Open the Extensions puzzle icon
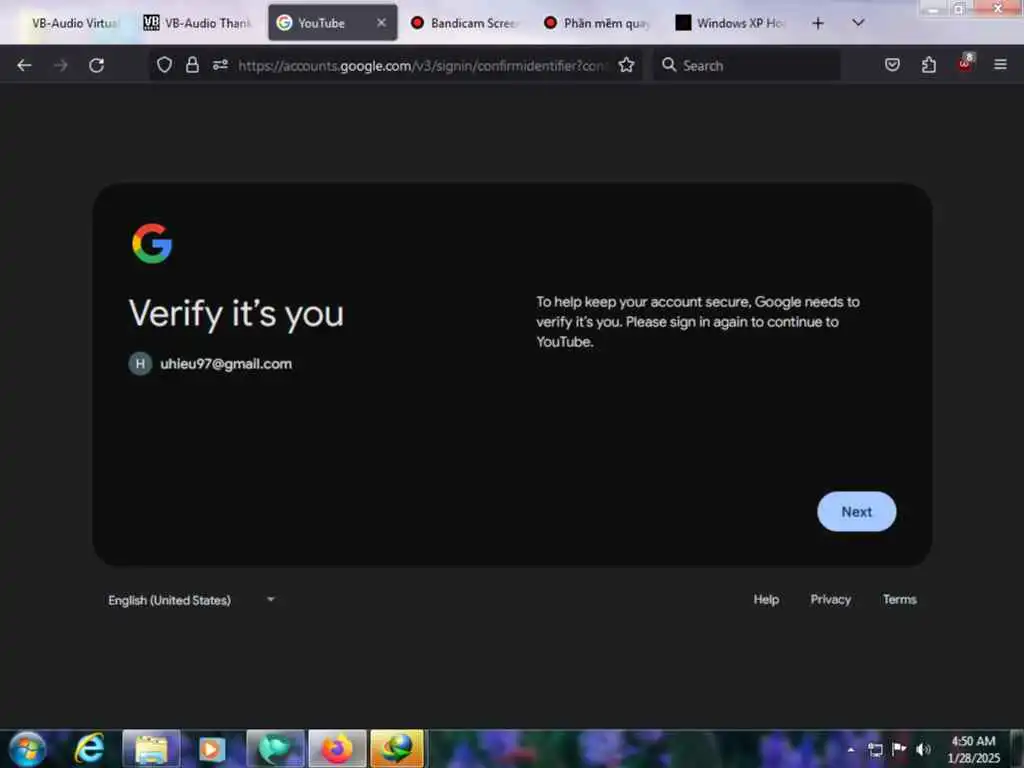Viewport: 1024px width, 768px height. 929,65
